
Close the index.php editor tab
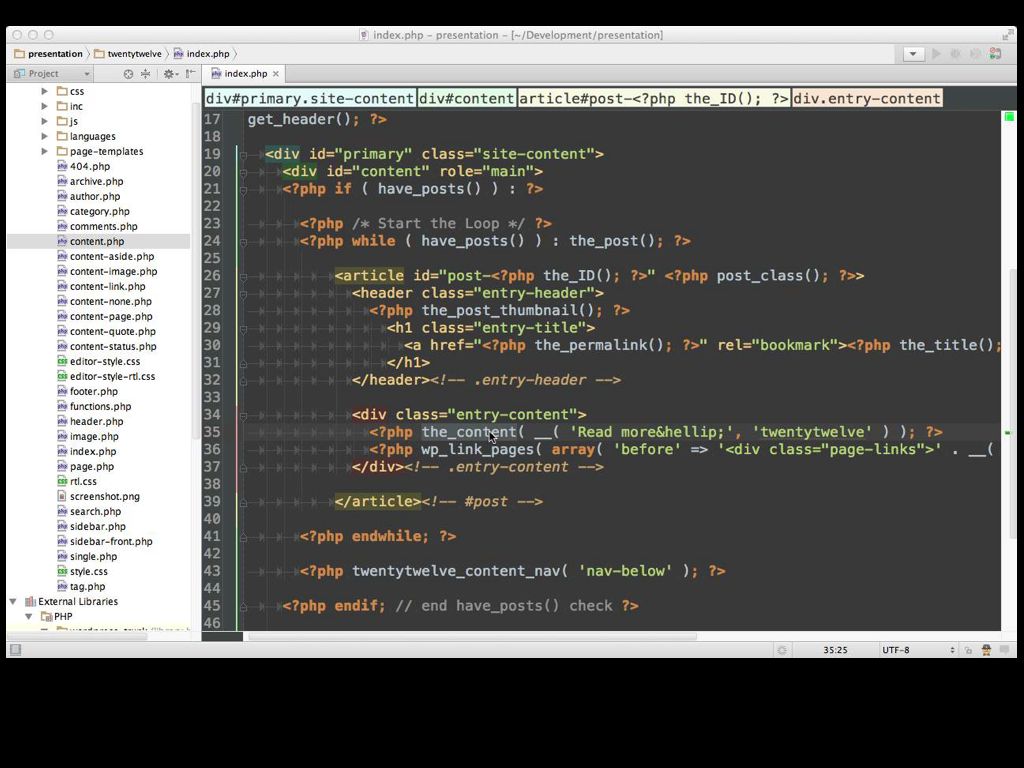pyautogui.click(x=277, y=74)
